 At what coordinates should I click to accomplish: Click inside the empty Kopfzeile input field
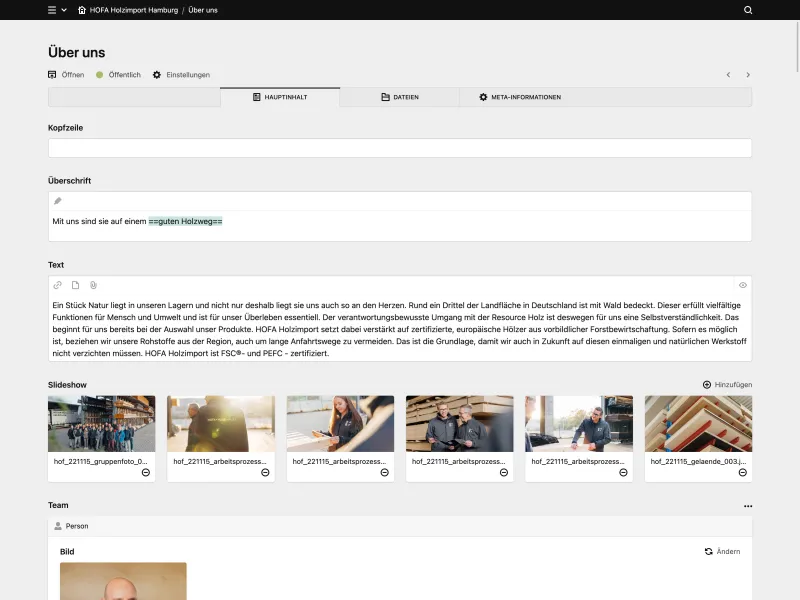pyautogui.click(x=397, y=148)
